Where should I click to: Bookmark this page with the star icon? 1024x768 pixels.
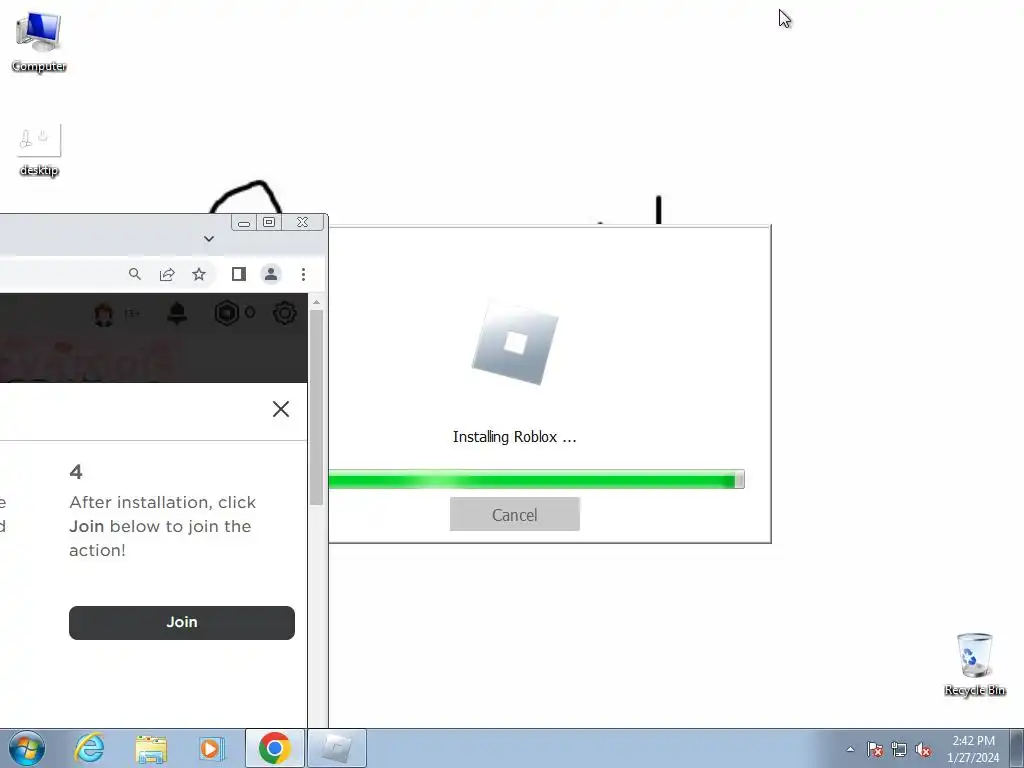point(199,274)
